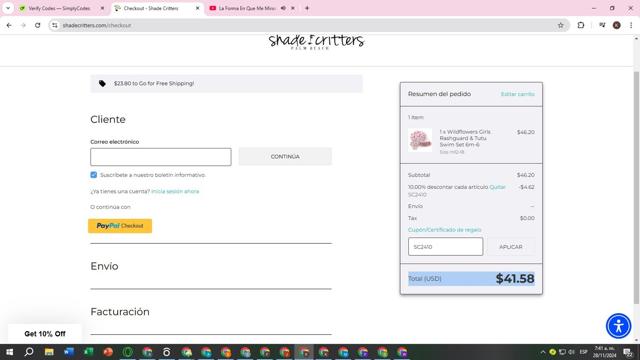Click the PayPal Checkout button
The image size is (640, 360).
[120, 226]
